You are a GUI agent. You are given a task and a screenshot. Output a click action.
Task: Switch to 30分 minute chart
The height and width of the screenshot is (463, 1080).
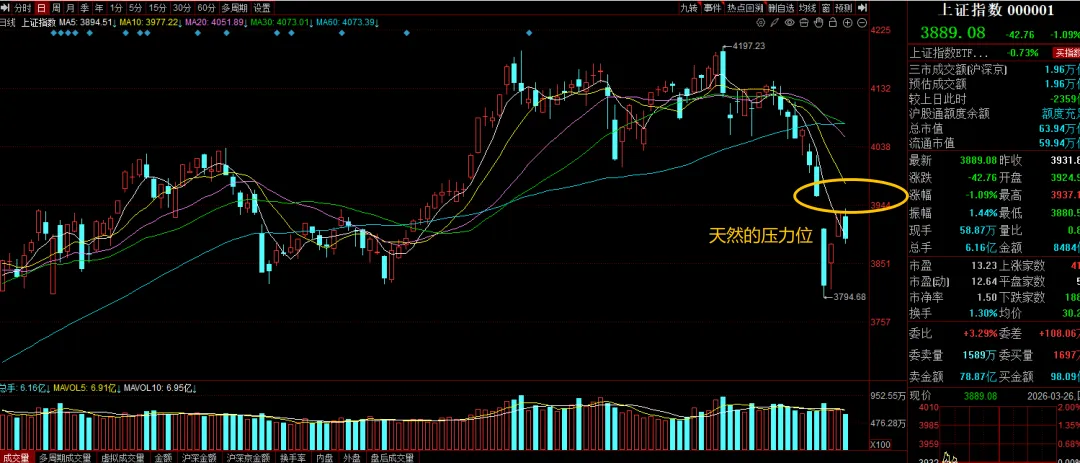pos(182,8)
